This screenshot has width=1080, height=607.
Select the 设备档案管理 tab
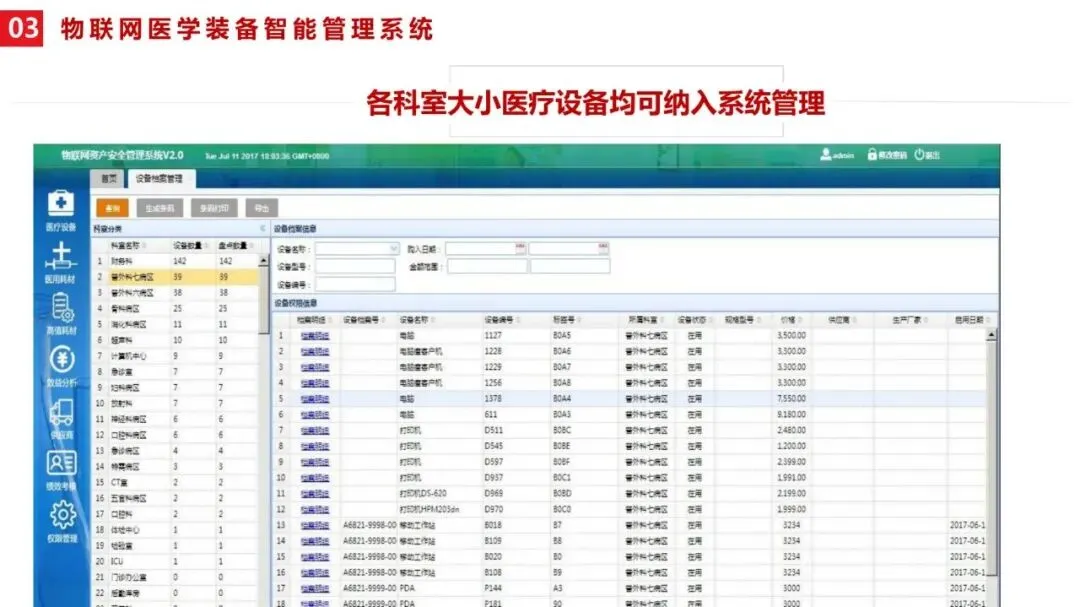(x=160, y=179)
